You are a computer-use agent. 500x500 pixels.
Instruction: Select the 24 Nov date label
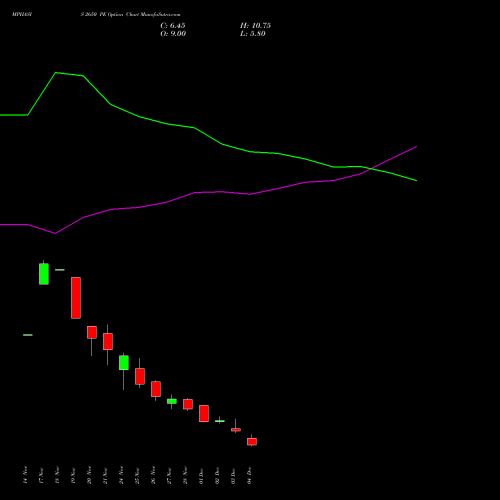tap(121, 475)
